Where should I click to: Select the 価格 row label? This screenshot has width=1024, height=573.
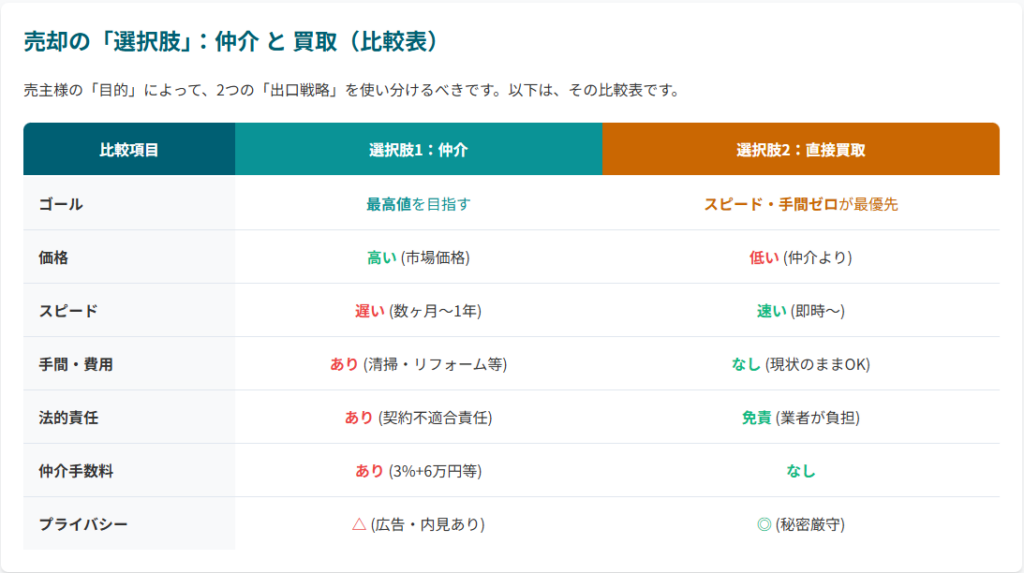(53, 257)
